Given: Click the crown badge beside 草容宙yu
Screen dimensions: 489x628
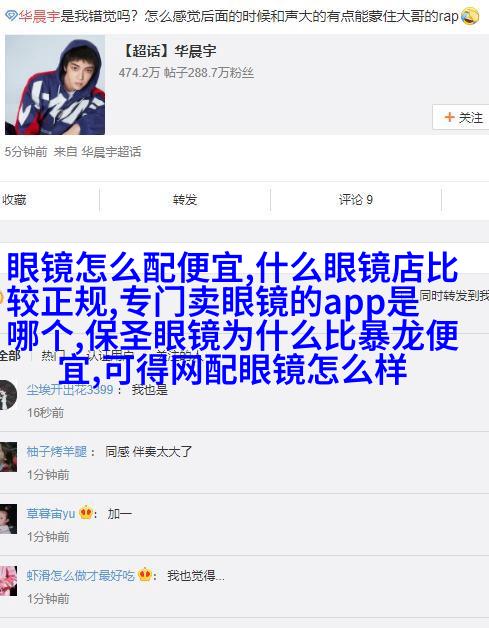Looking at the screenshot, I should [86, 512].
